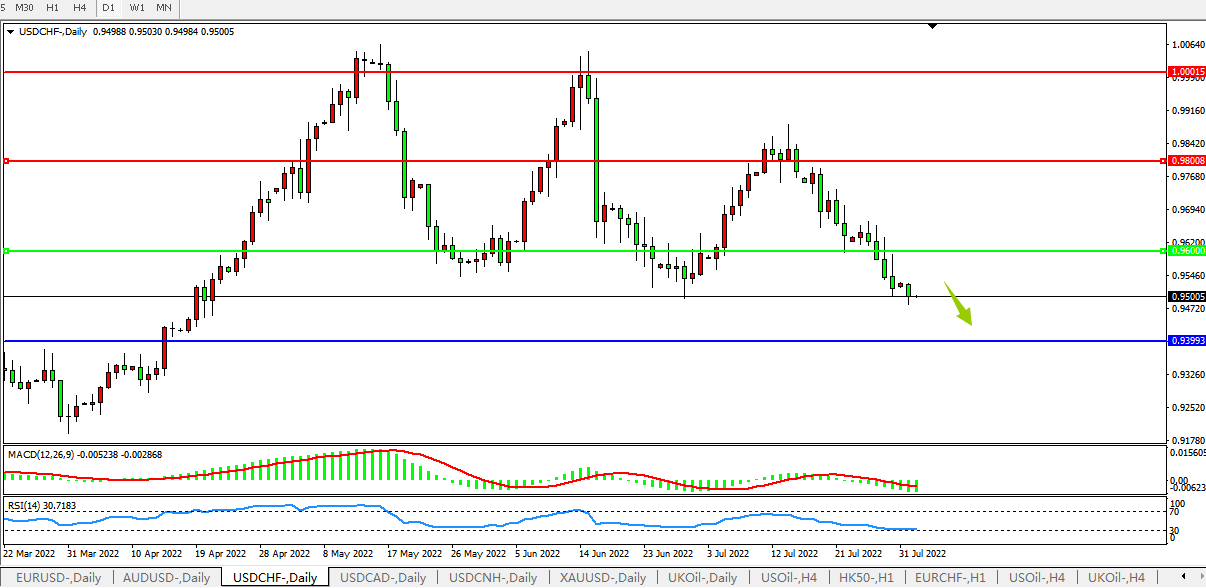Click the green downward arrow on the chart

tap(959, 306)
